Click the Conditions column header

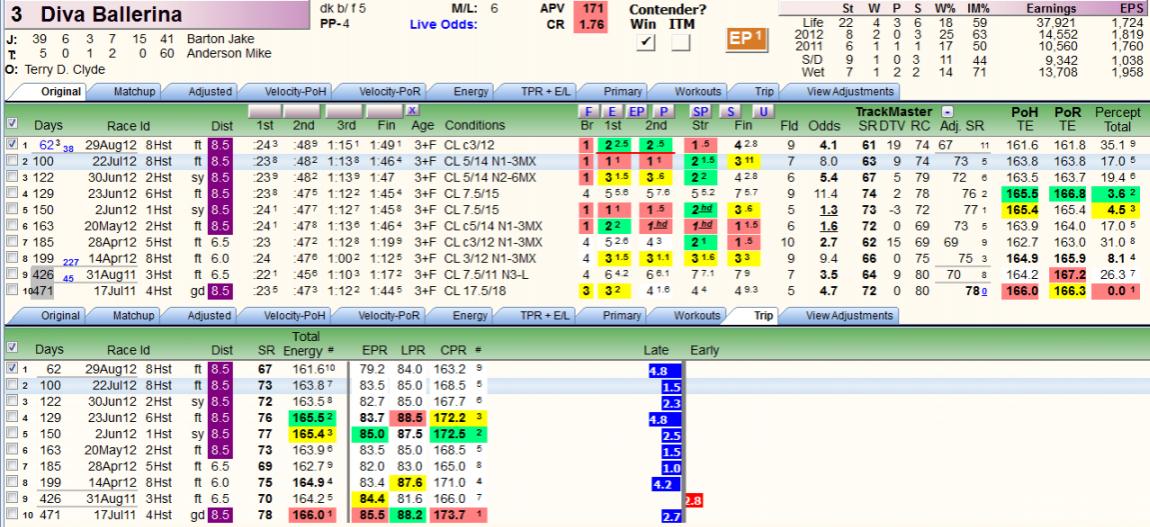pyautogui.click(x=475, y=125)
